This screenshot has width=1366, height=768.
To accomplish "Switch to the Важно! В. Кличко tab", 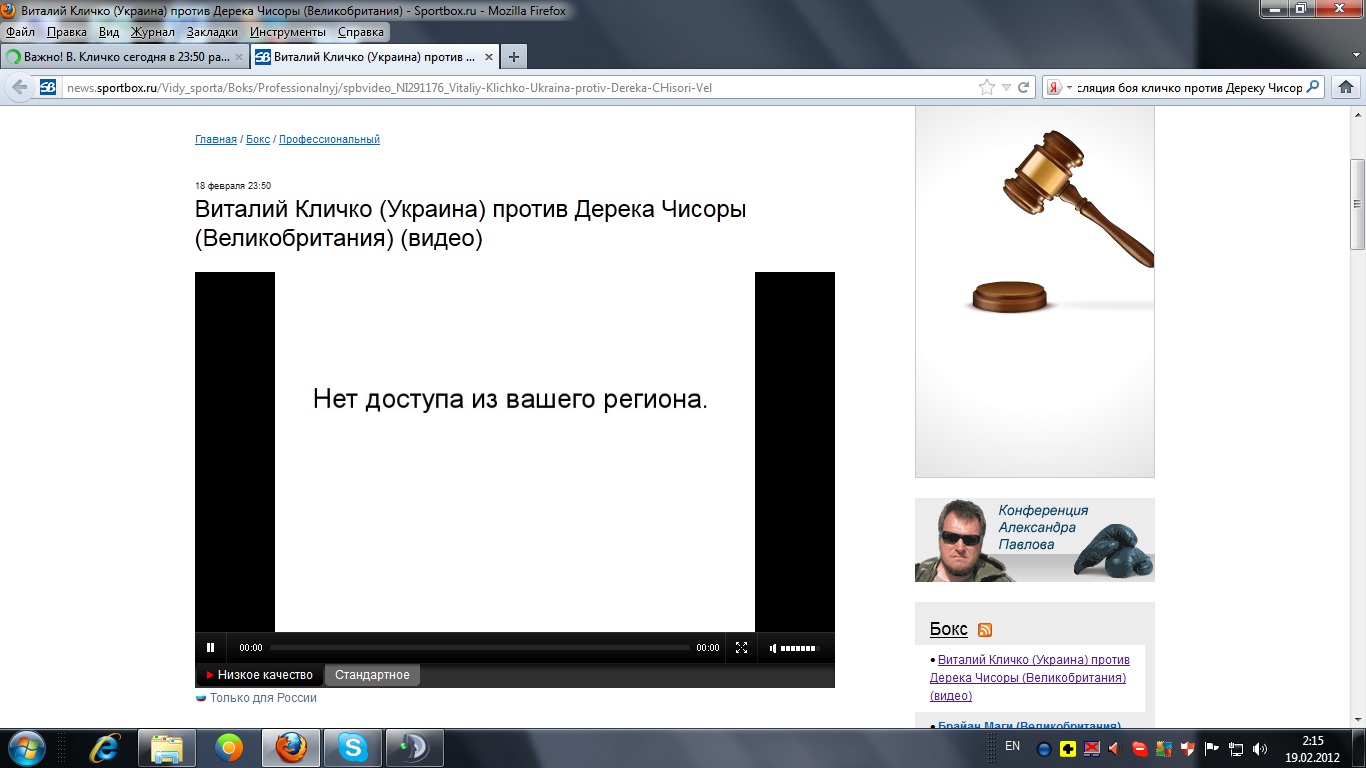I will [120, 57].
